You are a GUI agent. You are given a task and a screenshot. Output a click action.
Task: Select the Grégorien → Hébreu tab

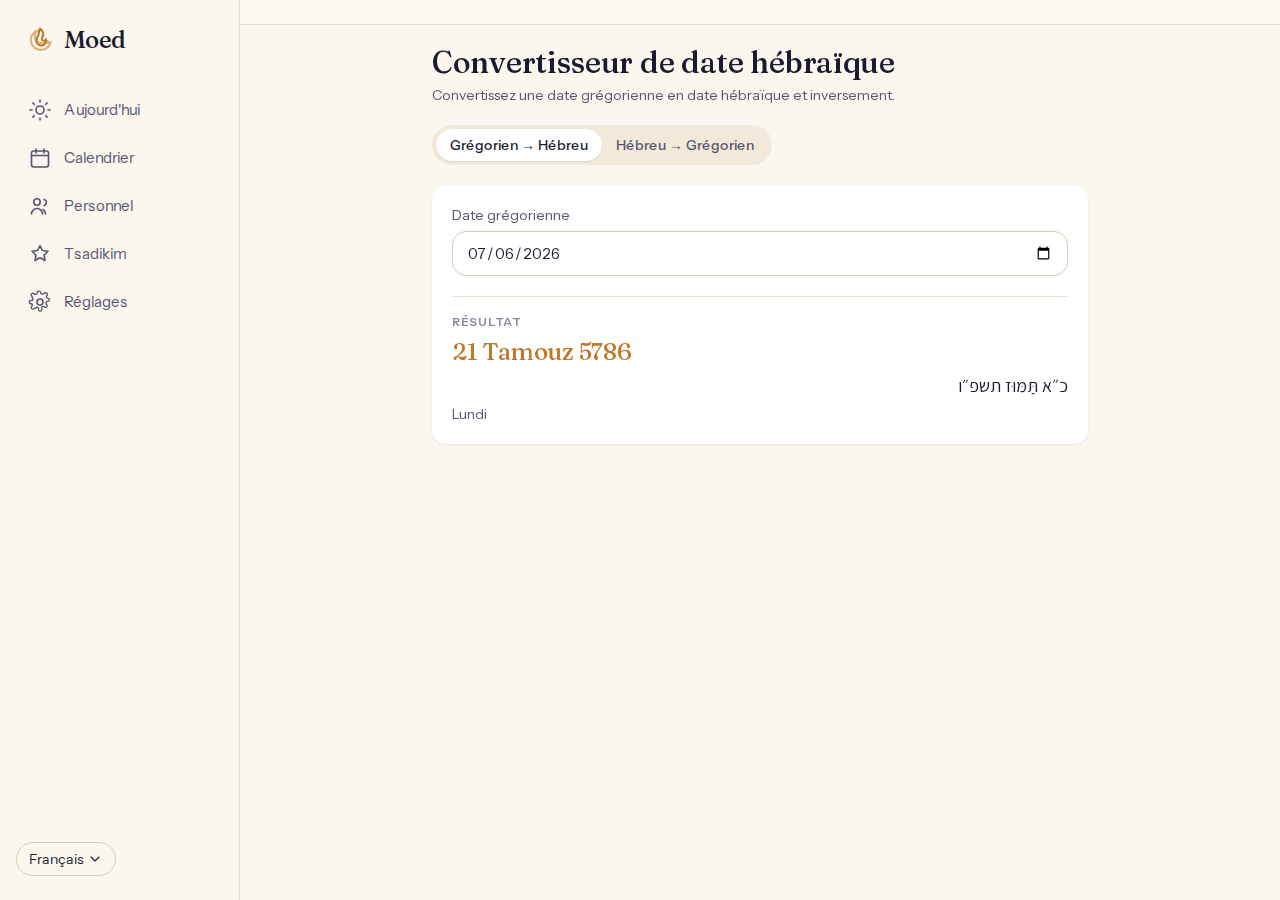click(x=519, y=145)
